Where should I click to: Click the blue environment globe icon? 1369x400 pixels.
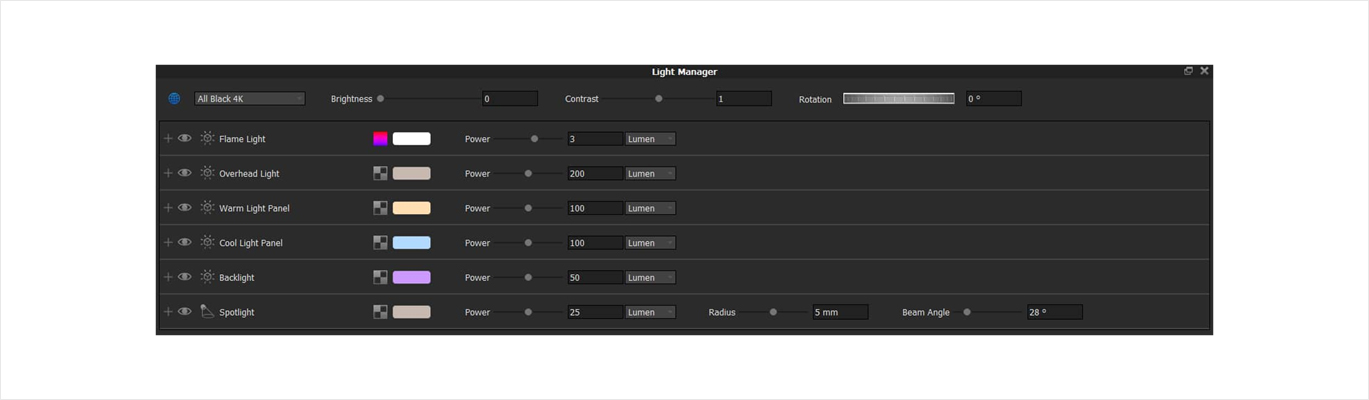174,99
